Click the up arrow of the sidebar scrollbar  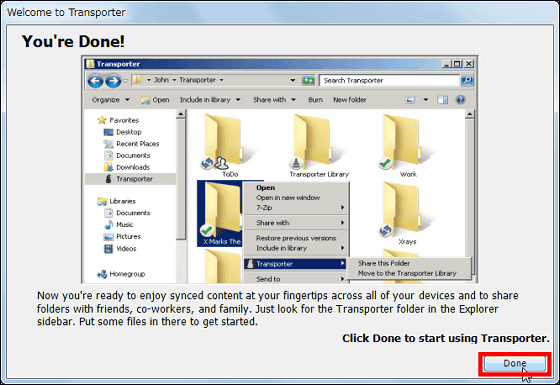(x=181, y=114)
